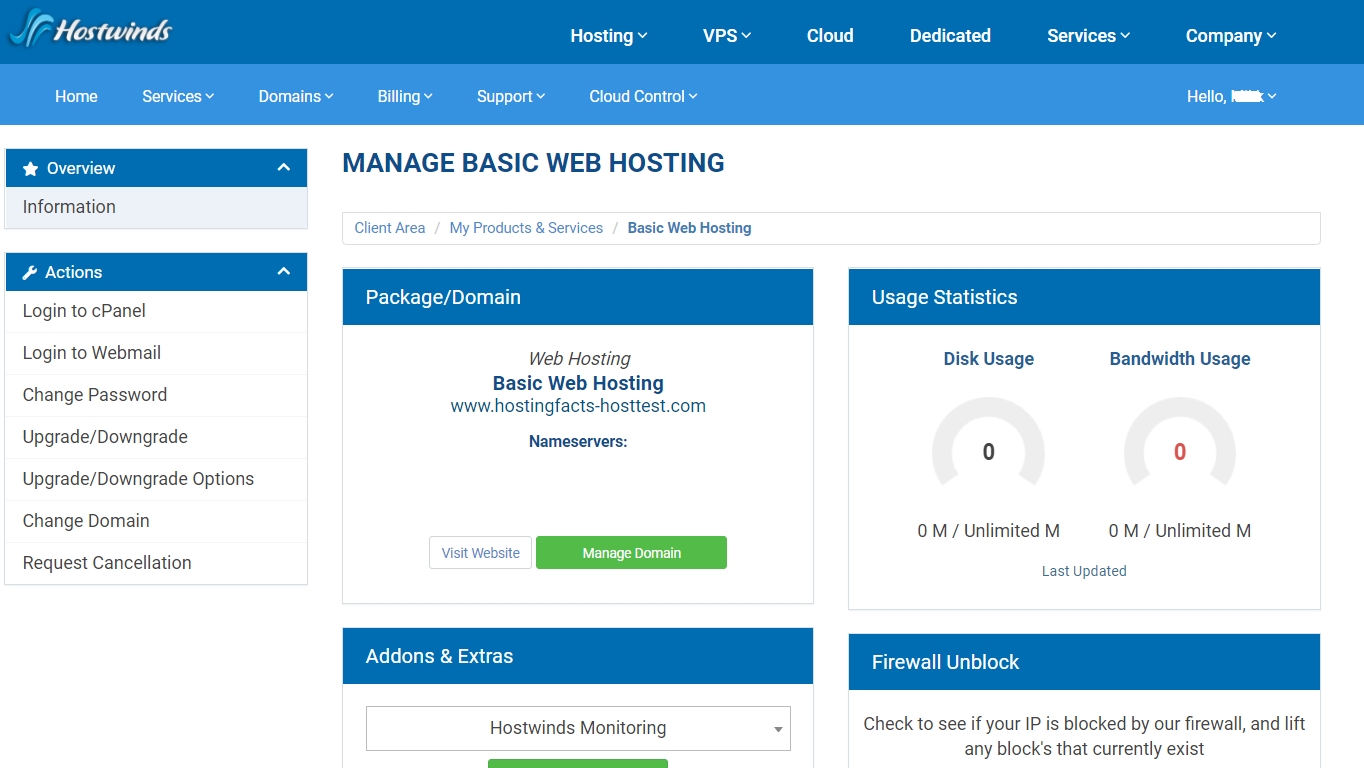Image resolution: width=1364 pixels, height=768 pixels.
Task: Click the Firewall Unblock panel header
Action: pyautogui.click(x=1084, y=662)
